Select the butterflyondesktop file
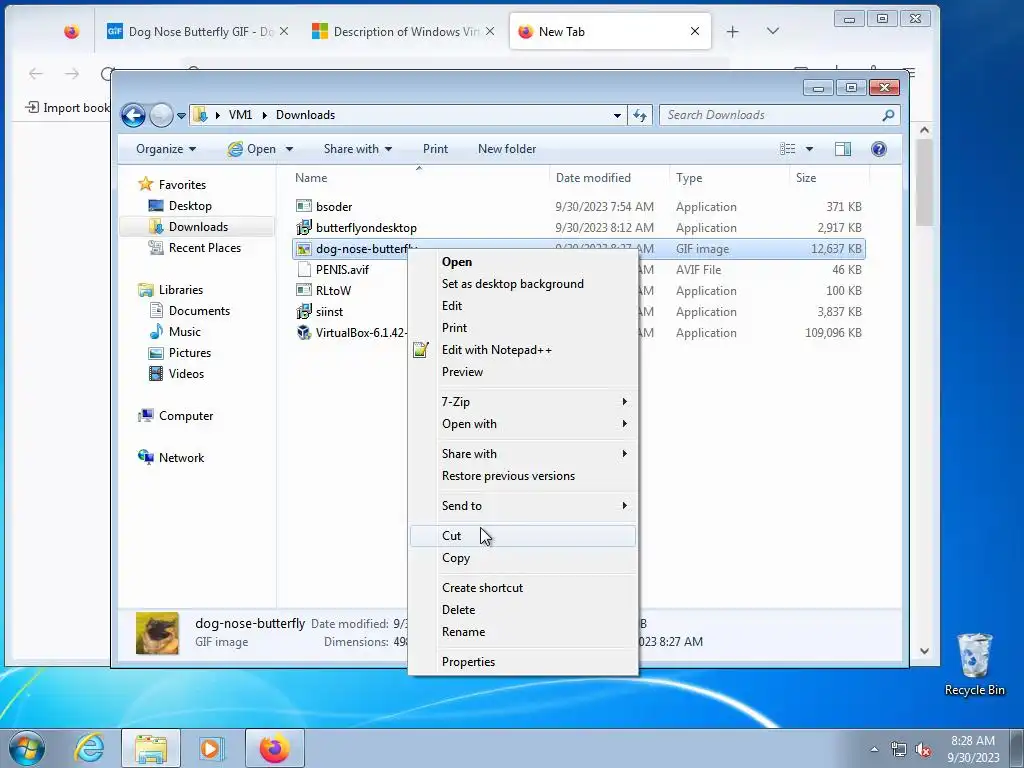The height and width of the screenshot is (768, 1024). (366, 227)
